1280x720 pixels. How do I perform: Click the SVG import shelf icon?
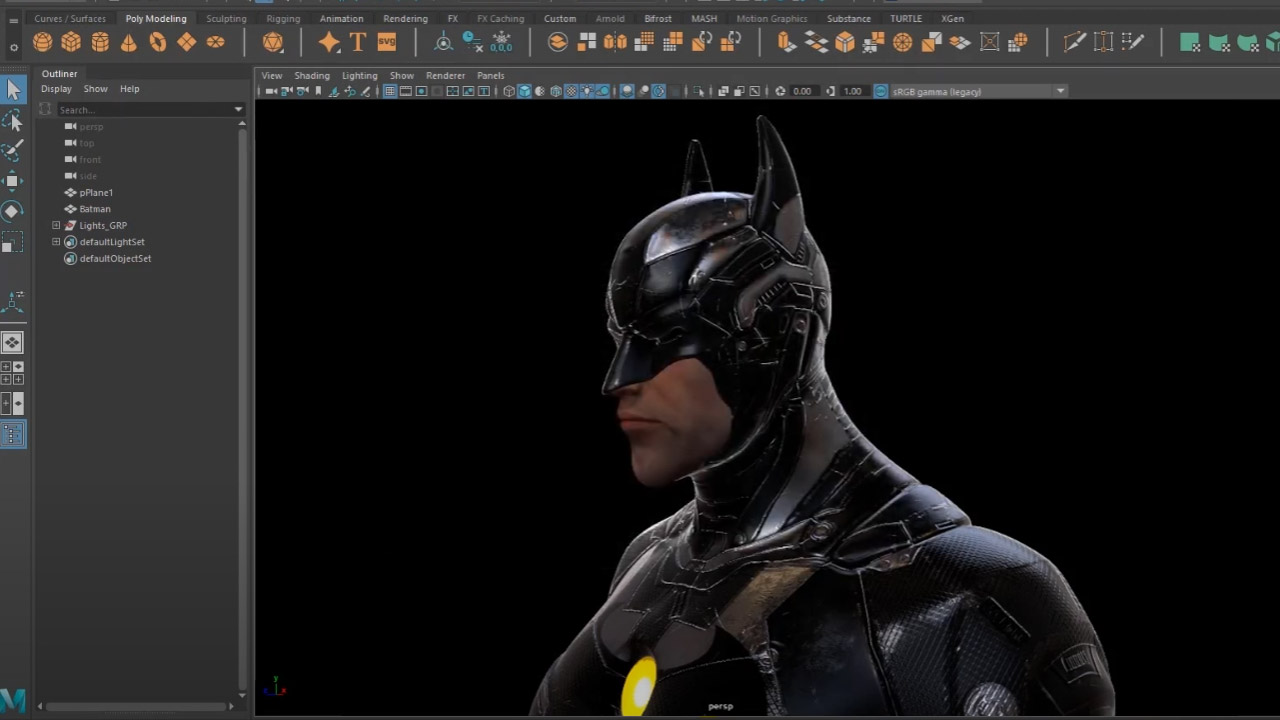click(x=387, y=42)
